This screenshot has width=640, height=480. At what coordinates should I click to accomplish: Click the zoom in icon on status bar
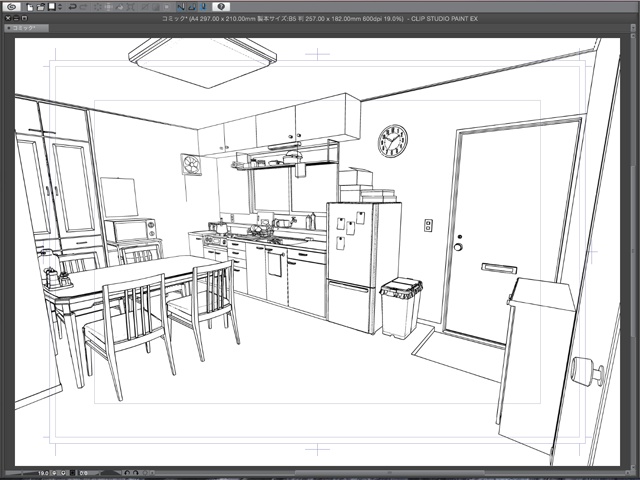[x=63, y=473]
